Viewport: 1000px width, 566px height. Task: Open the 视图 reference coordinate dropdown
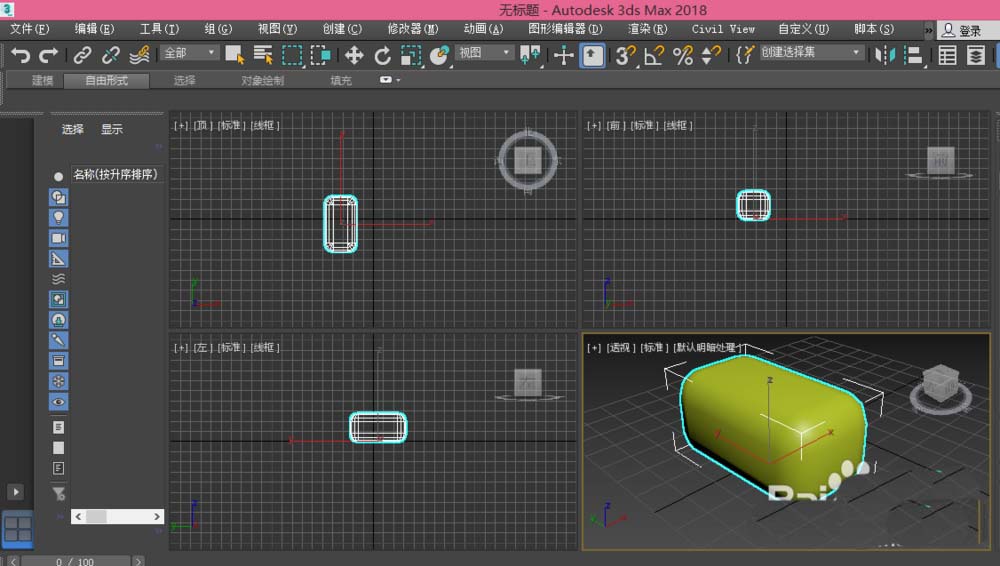point(485,53)
